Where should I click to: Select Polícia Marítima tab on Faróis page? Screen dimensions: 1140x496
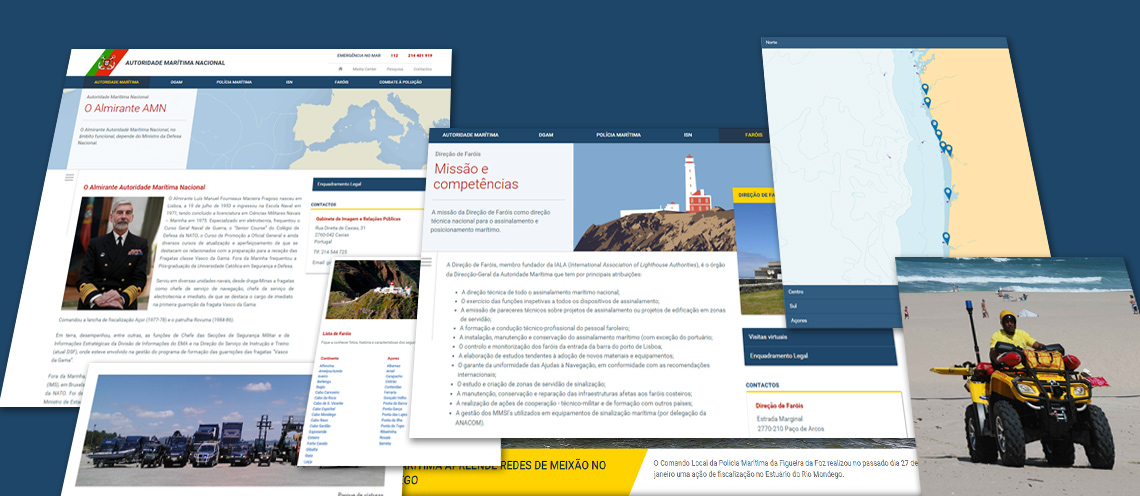click(x=619, y=135)
